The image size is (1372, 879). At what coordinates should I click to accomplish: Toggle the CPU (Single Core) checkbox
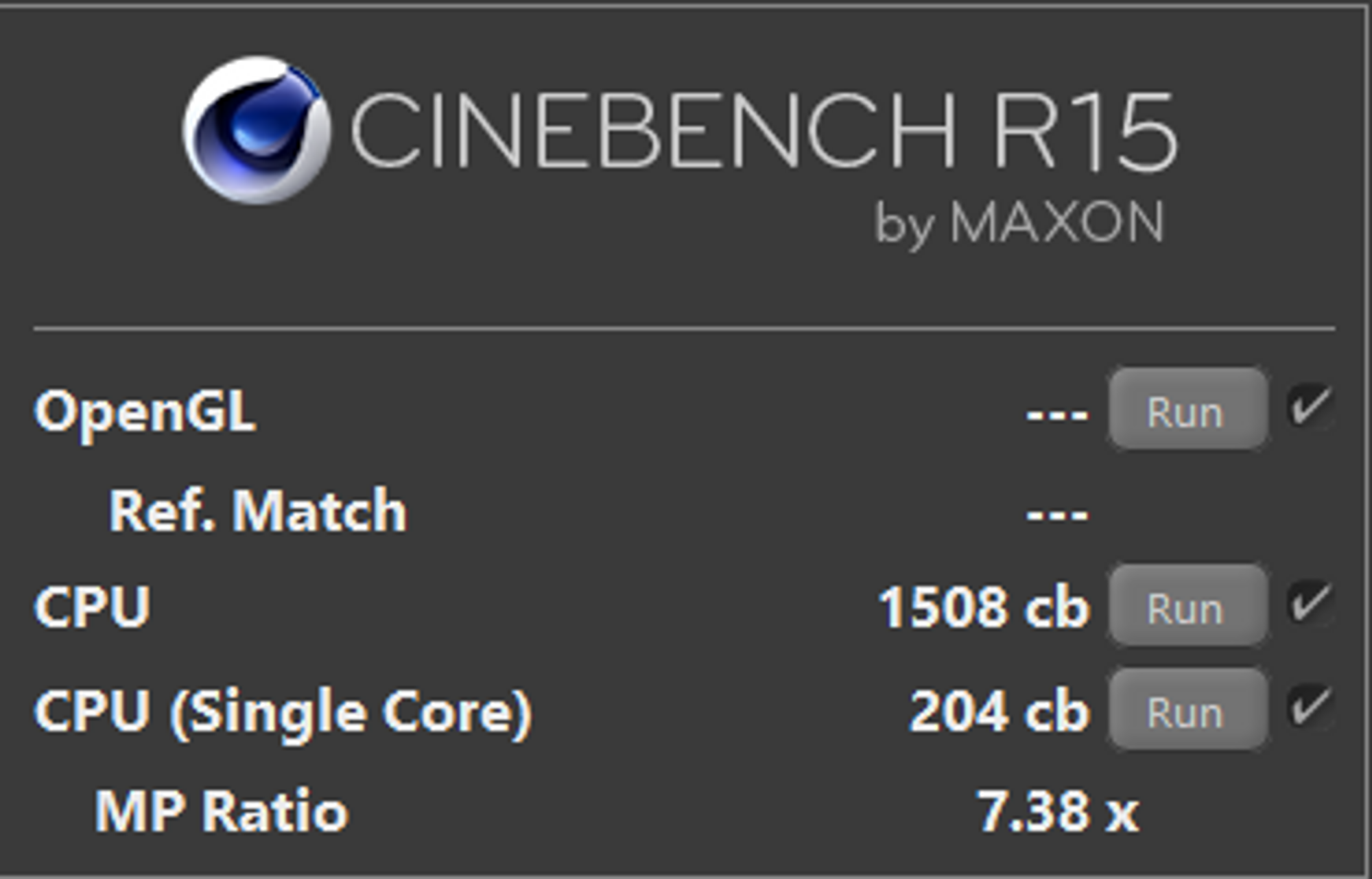click(x=1310, y=707)
